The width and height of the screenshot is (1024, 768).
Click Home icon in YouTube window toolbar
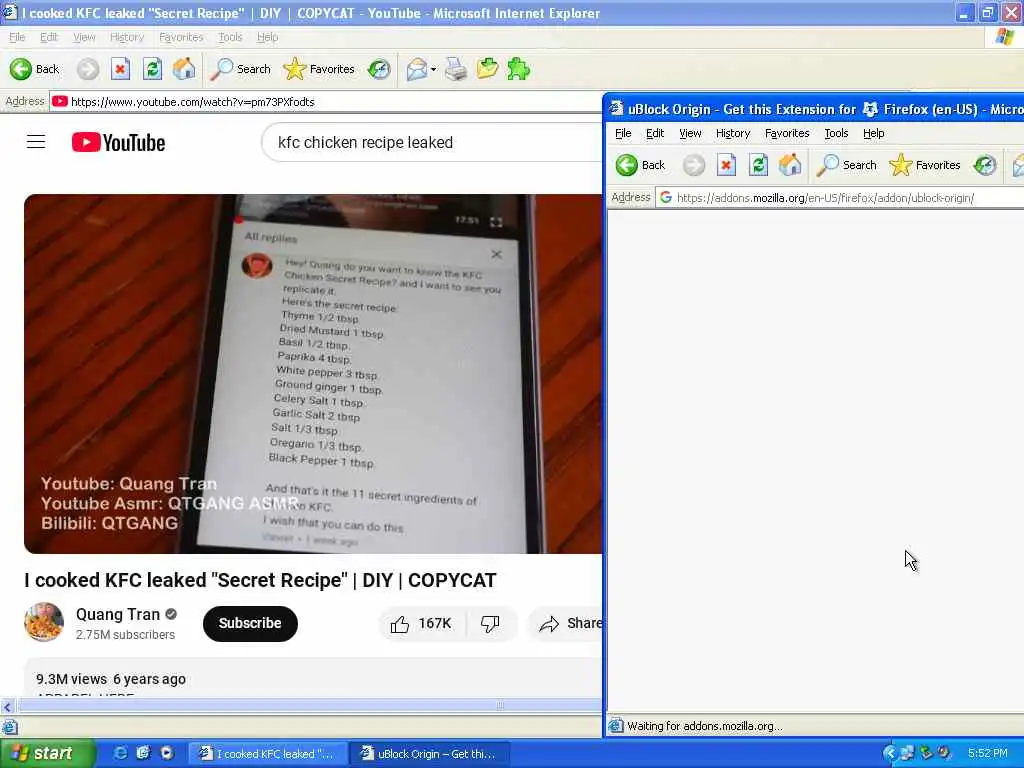(184, 69)
